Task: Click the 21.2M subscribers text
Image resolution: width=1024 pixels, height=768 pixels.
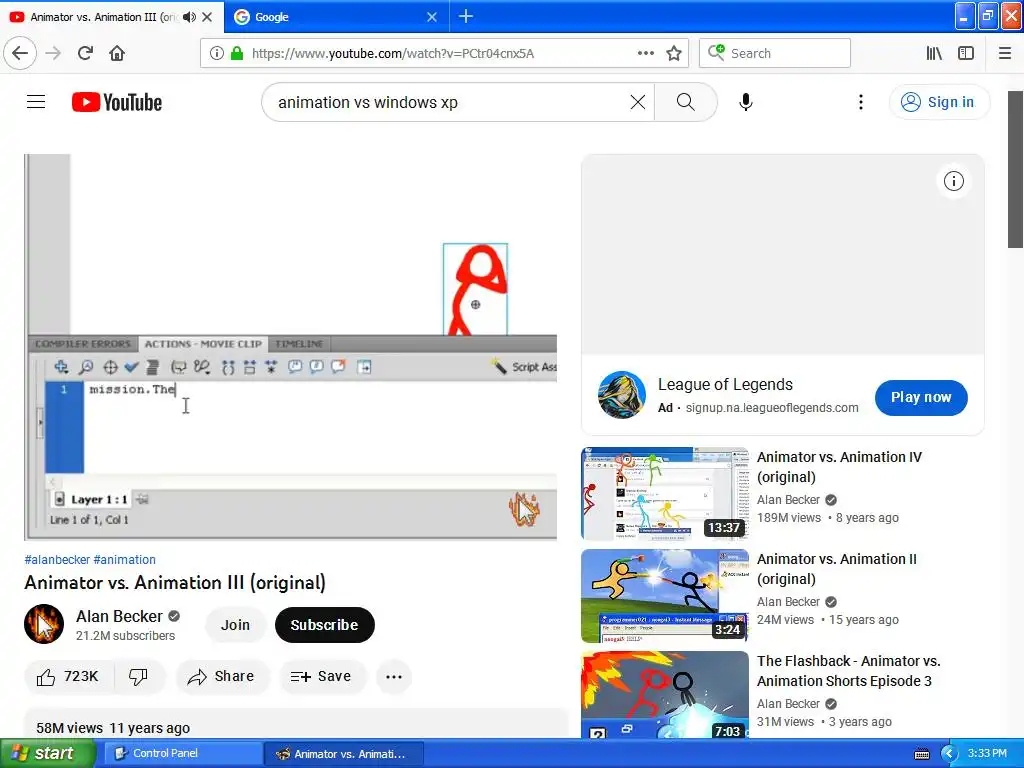Action: (x=125, y=635)
